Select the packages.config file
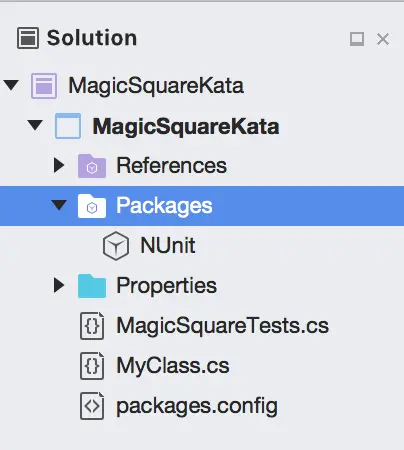 [197, 406]
